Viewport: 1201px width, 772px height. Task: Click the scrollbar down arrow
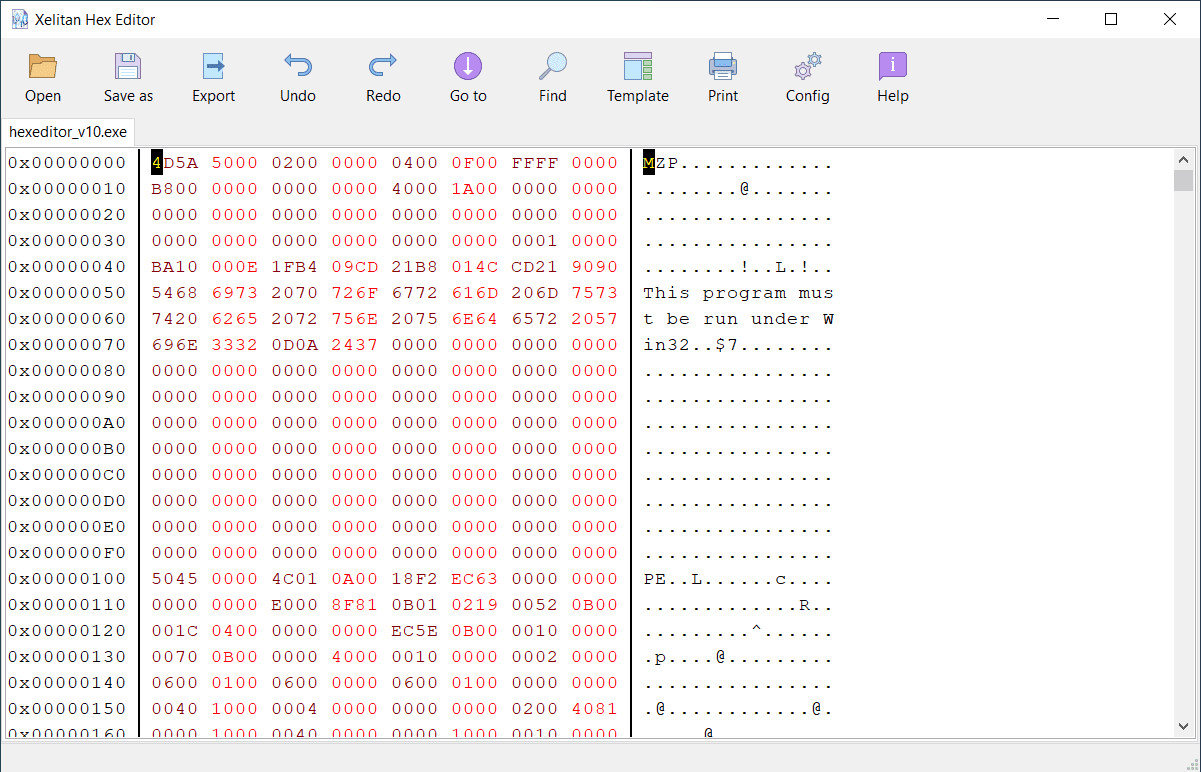coord(1184,727)
